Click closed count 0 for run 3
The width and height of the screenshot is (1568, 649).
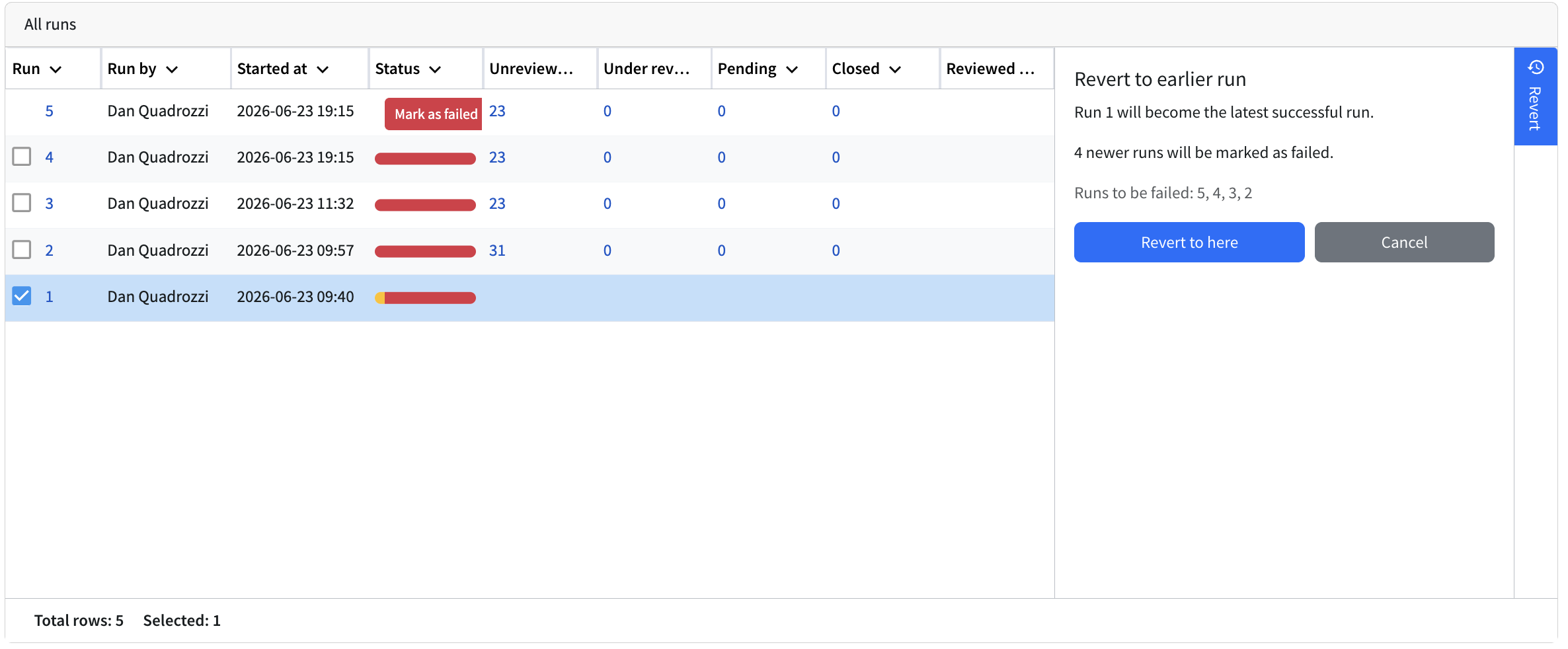[x=836, y=204]
